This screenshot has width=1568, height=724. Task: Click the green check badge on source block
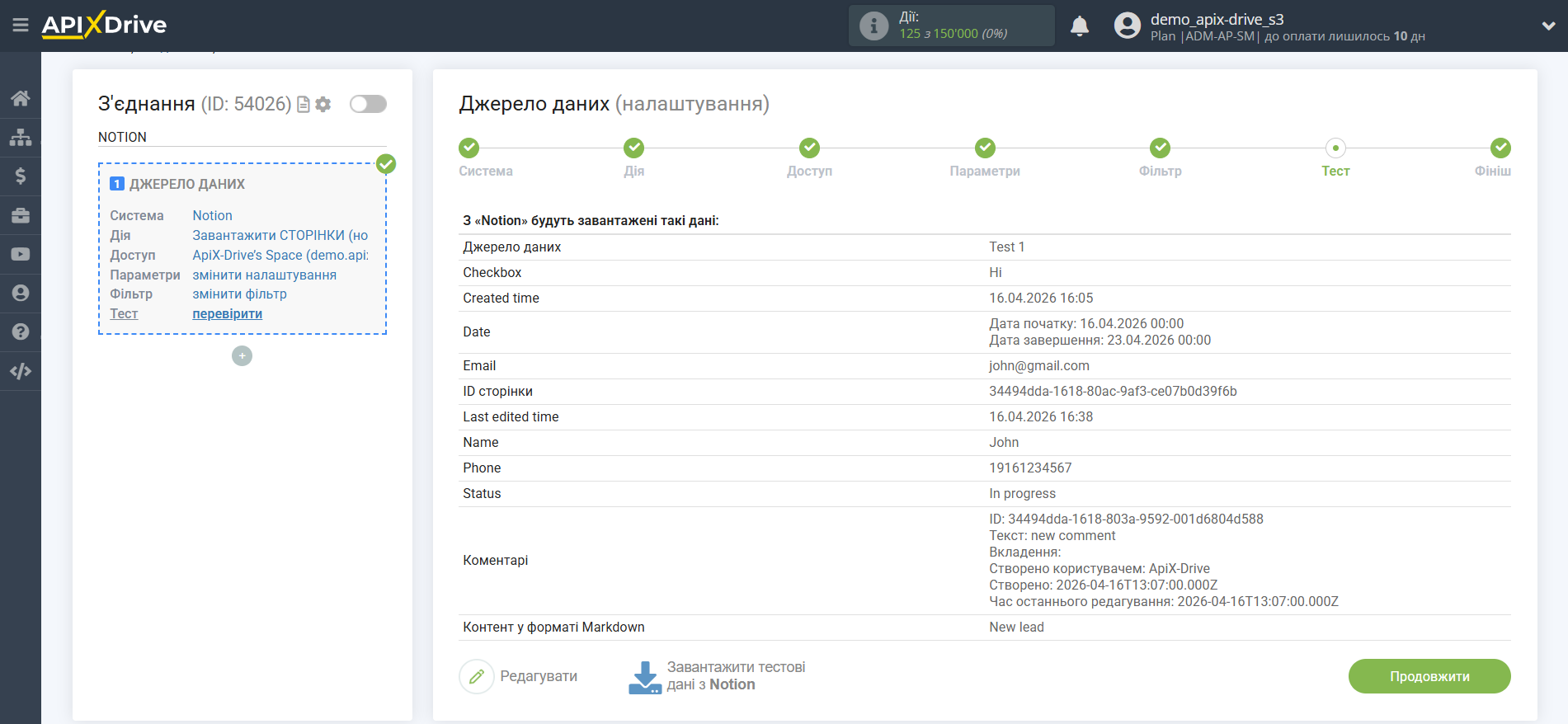[386, 163]
